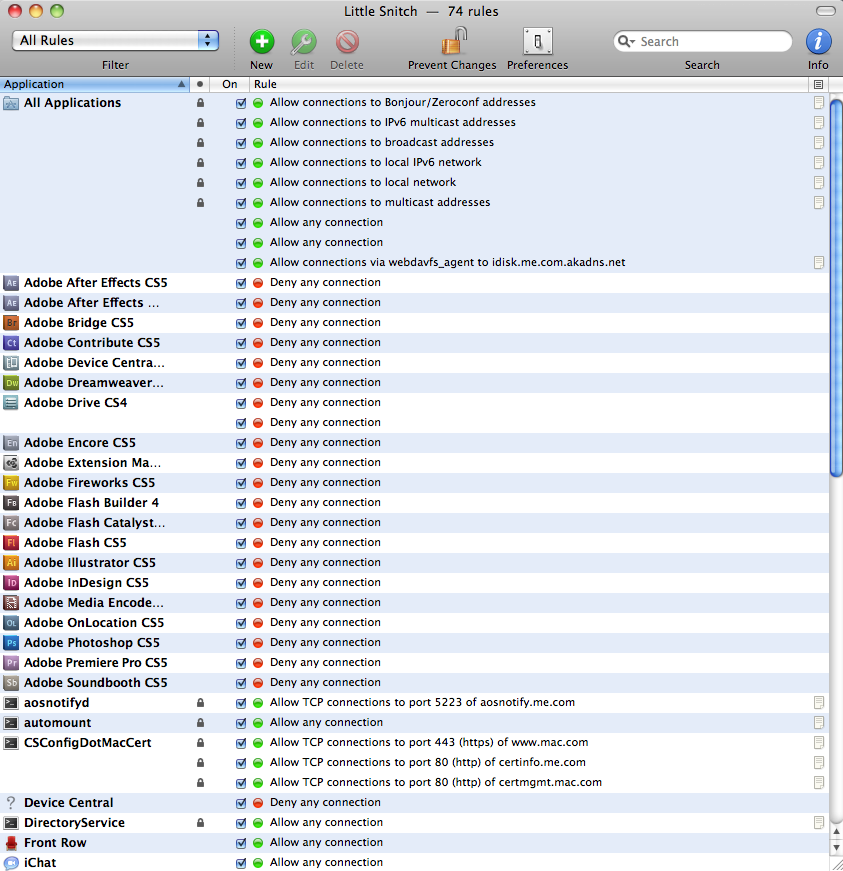Select the aosnotifyd application name

pyautogui.click(x=57, y=703)
